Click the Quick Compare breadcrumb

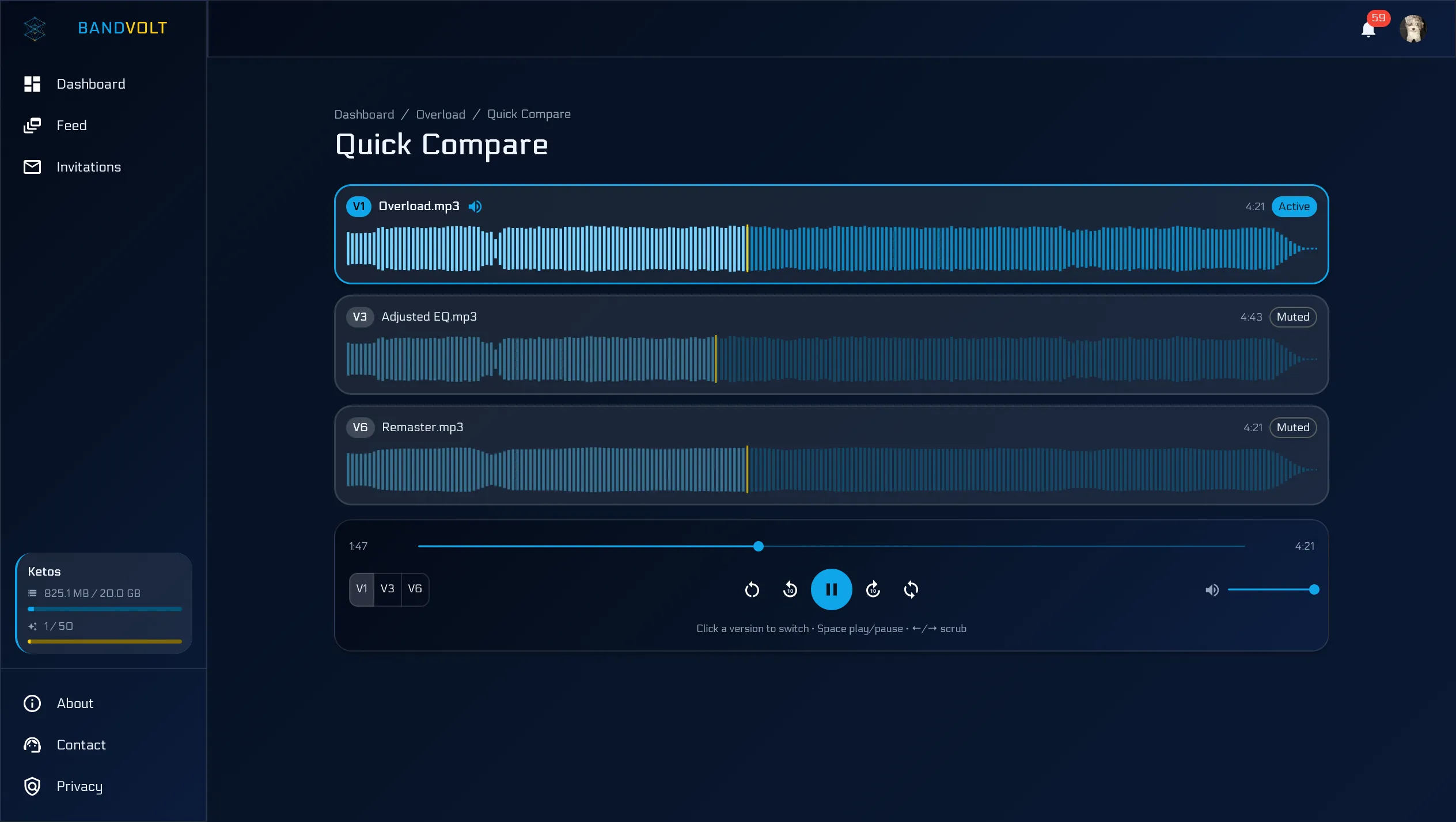coord(529,114)
